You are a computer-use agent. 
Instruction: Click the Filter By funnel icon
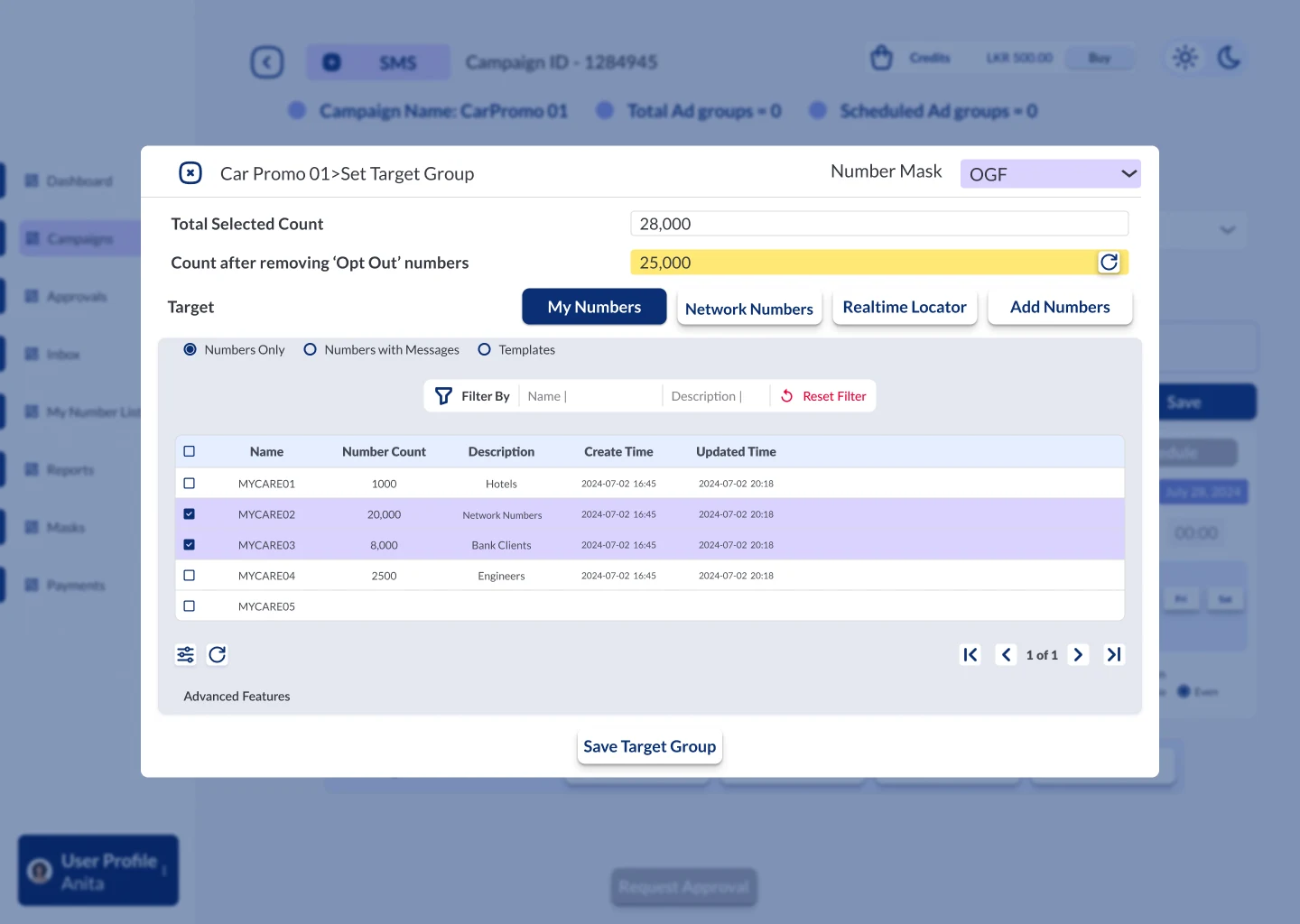(x=443, y=396)
